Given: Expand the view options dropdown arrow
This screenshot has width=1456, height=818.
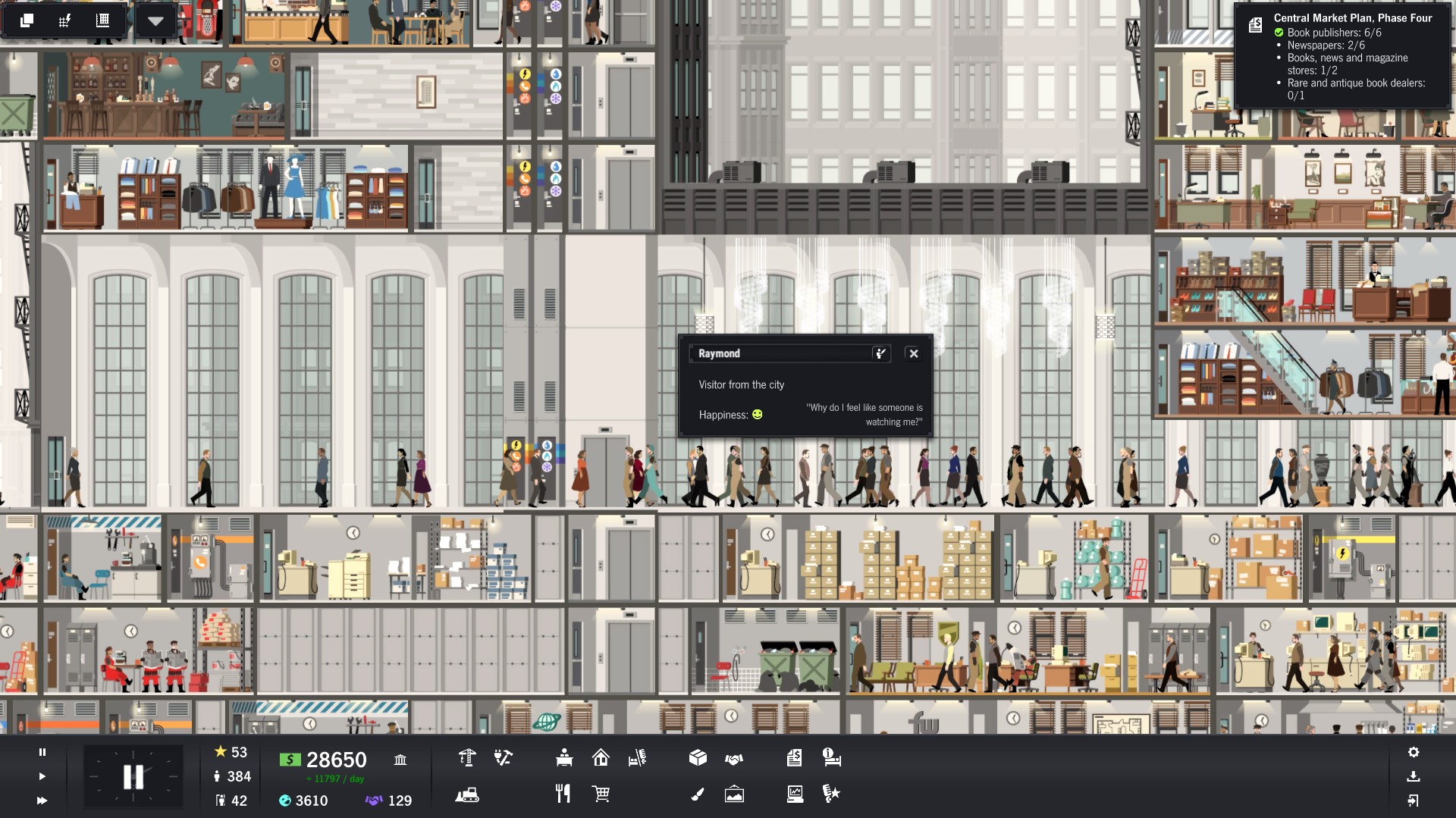Looking at the screenshot, I should [156, 20].
